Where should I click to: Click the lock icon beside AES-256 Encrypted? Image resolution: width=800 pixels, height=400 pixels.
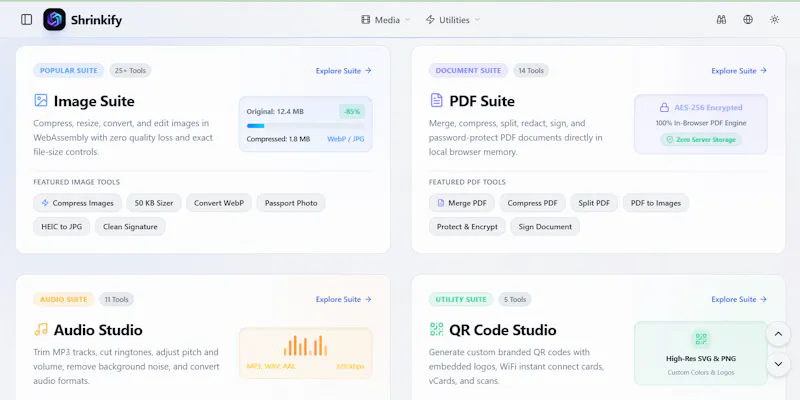(x=664, y=108)
